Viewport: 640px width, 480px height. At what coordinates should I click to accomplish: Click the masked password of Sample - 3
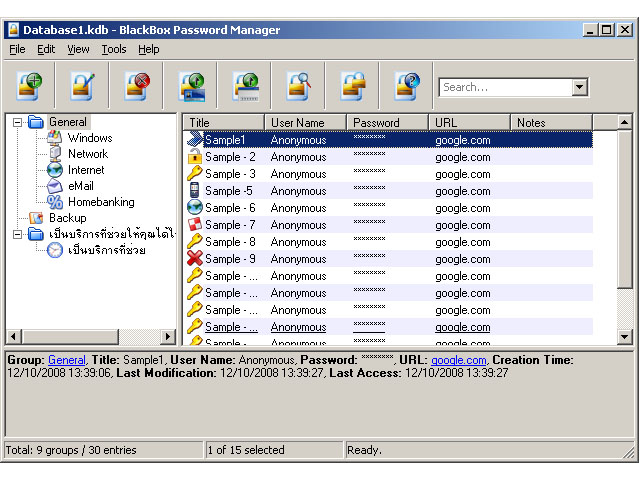369,171
